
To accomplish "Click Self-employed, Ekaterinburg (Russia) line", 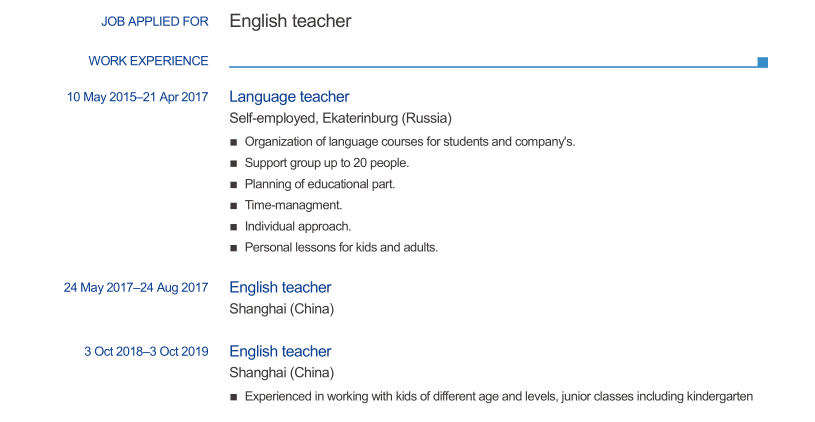I will coord(340,118).
